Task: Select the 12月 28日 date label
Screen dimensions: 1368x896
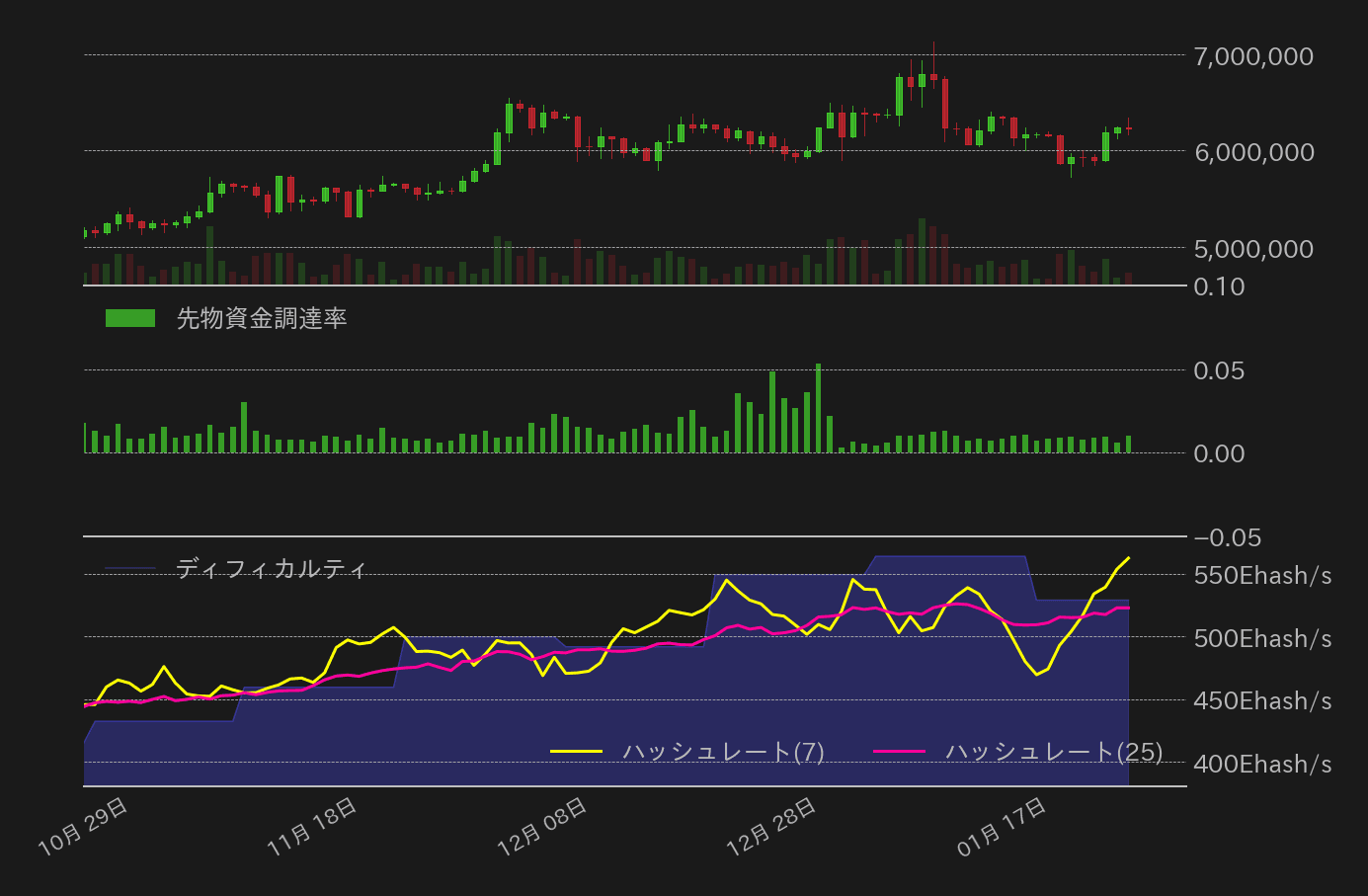Action: (772, 826)
